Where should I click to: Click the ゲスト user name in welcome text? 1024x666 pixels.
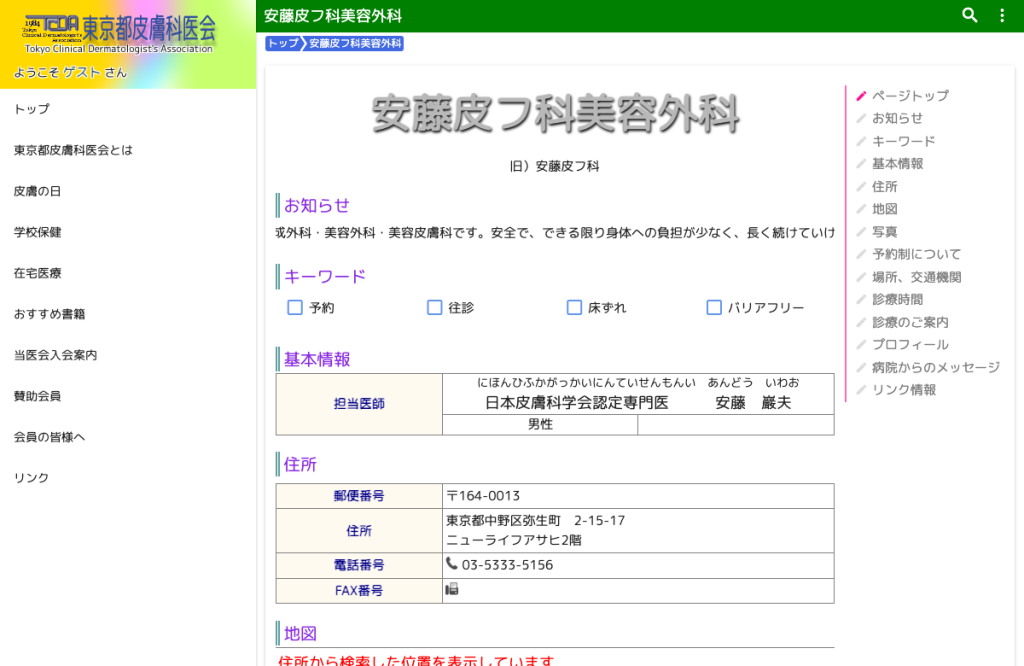click(82, 72)
